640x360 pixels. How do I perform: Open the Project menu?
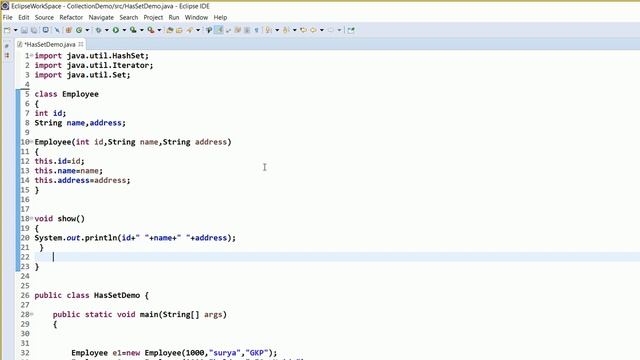pos(153,18)
